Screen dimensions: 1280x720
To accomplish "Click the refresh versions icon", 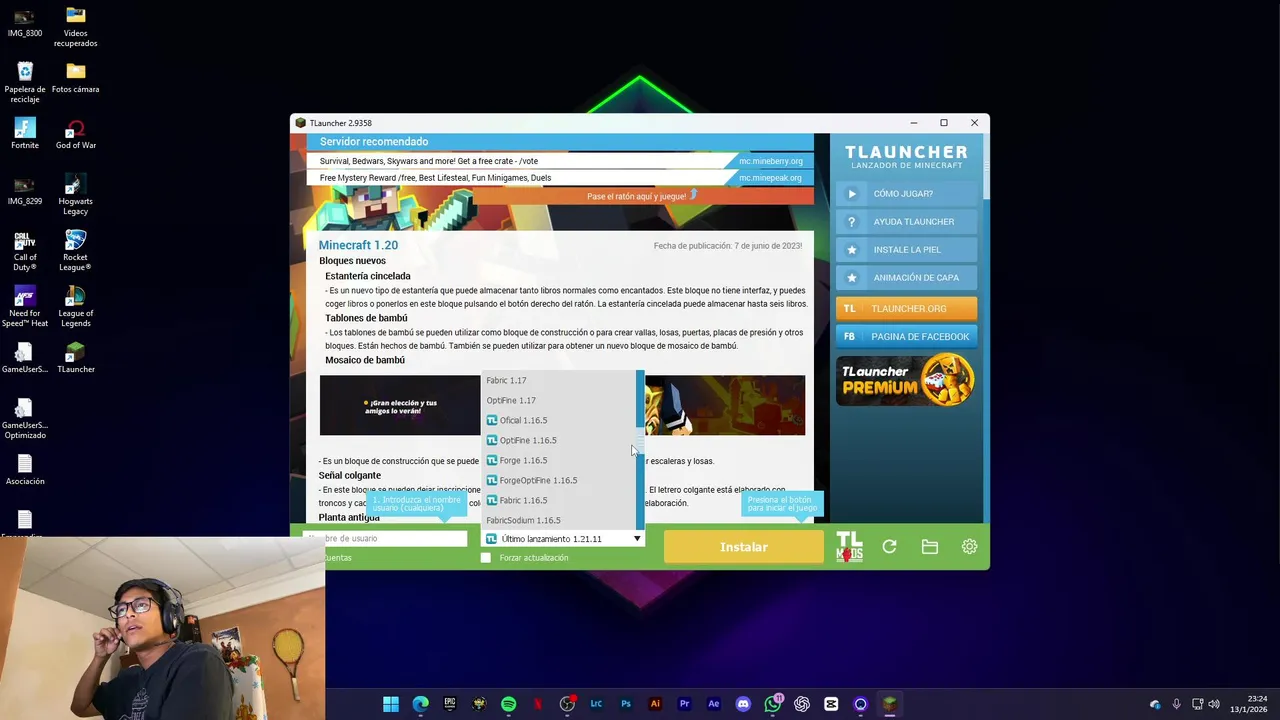I will (x=889, y=546).
